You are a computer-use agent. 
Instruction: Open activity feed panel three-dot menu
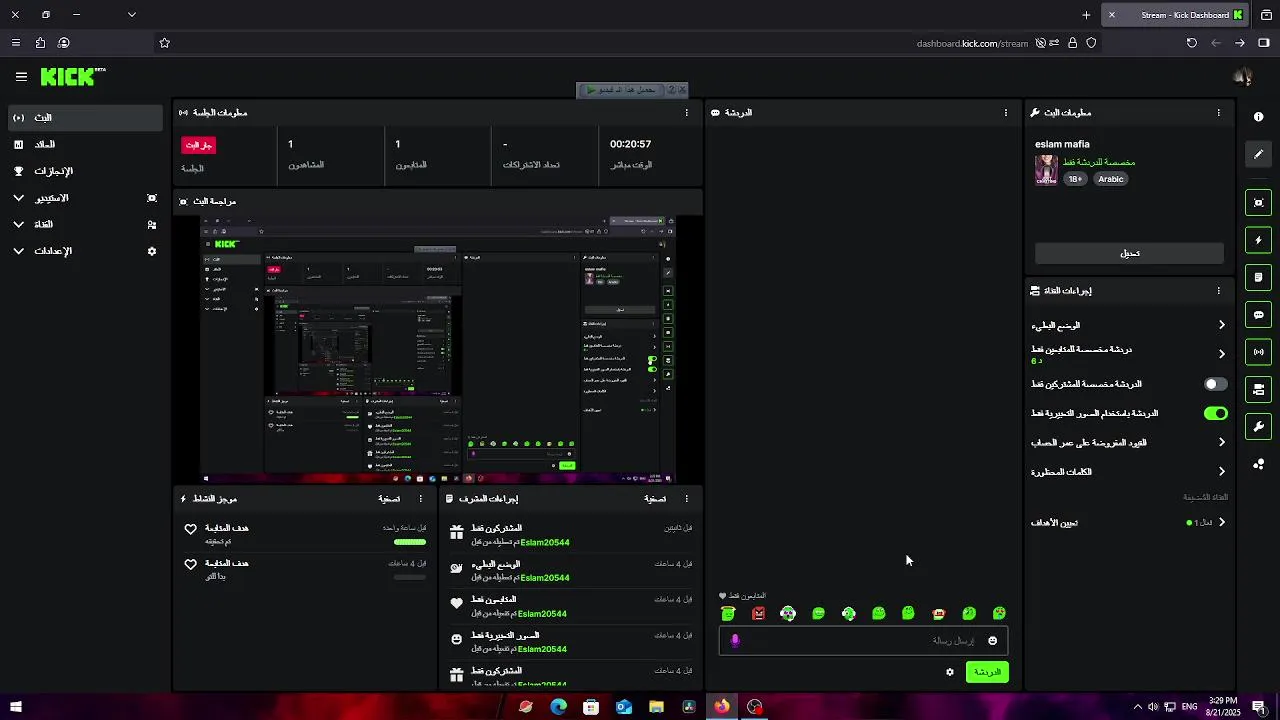tap(420, 498)
